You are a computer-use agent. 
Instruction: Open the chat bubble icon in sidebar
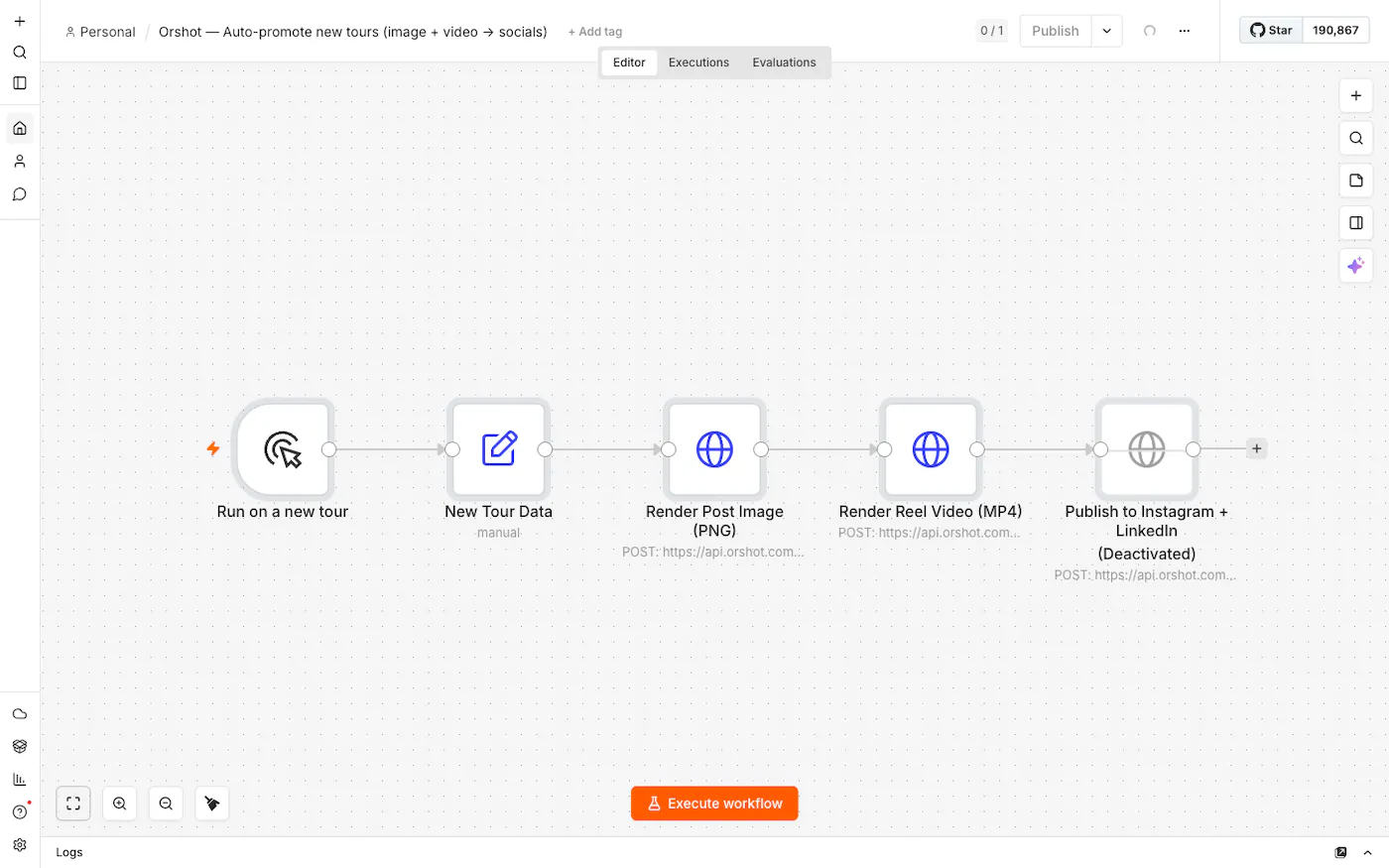pyautogui.click(x=20, y=194)
